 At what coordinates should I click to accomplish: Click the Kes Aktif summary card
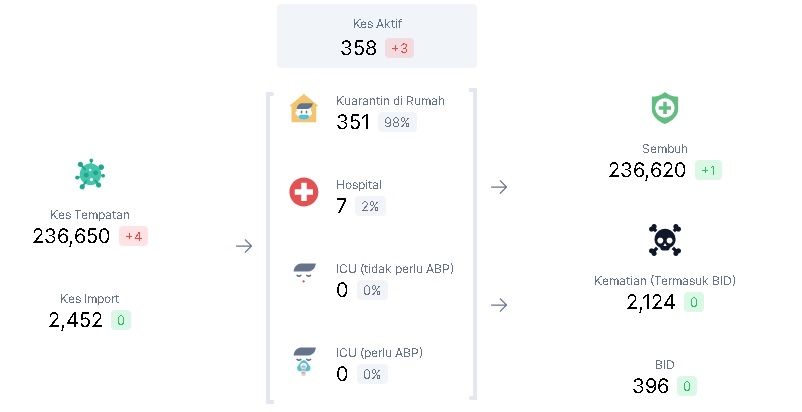pyautogui.click(x=377, y=36)
